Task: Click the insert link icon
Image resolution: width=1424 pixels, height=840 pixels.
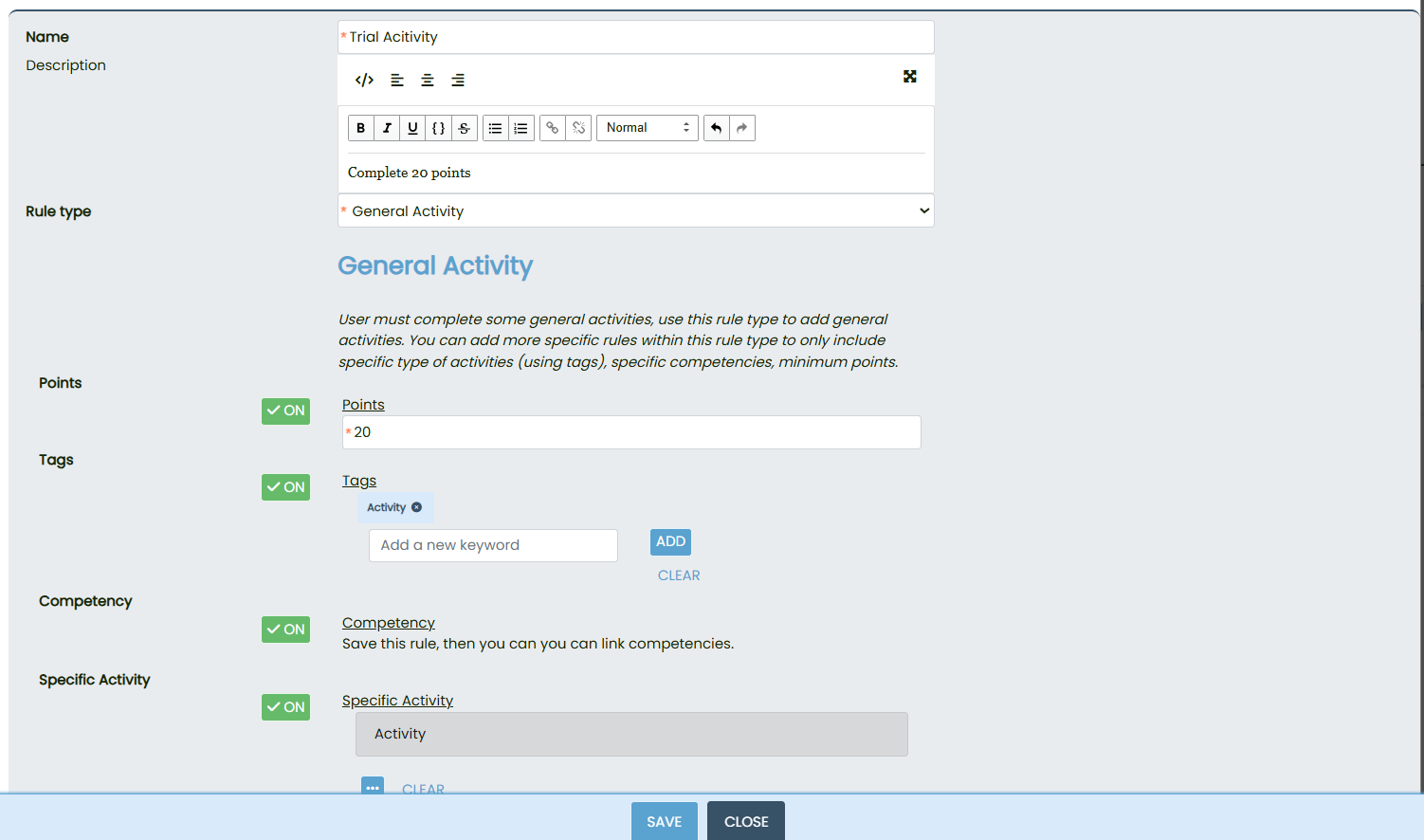Action: [x=553, y=128]
